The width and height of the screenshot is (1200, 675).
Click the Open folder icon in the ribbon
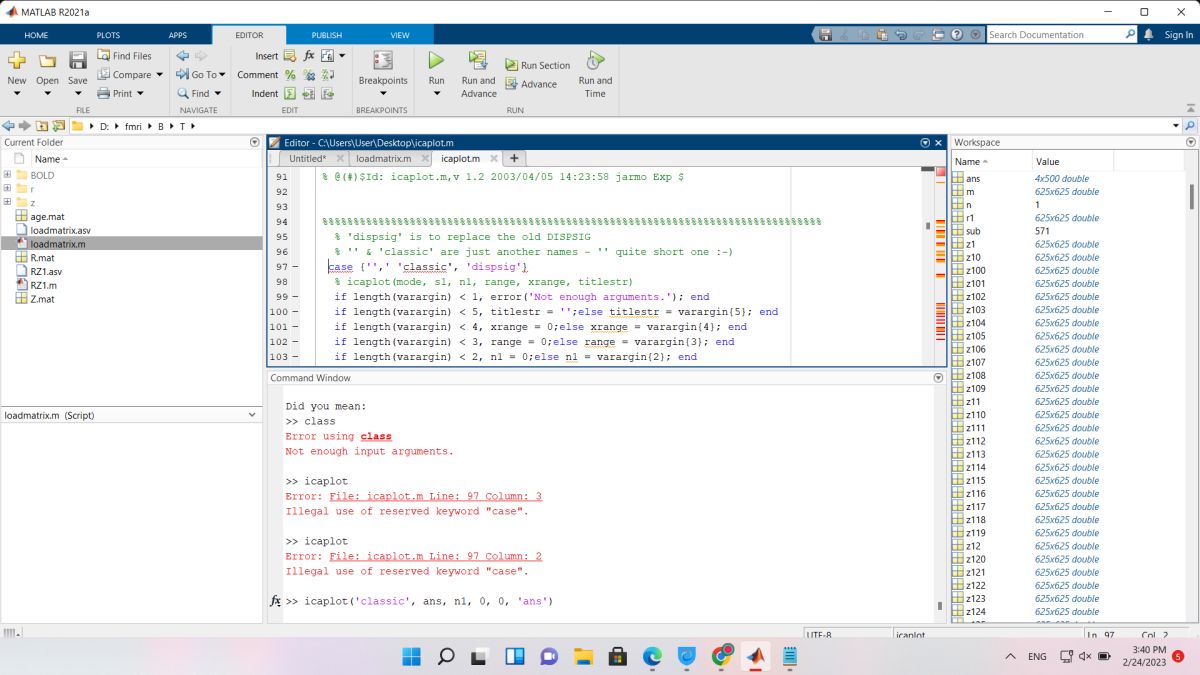(47, 61)
